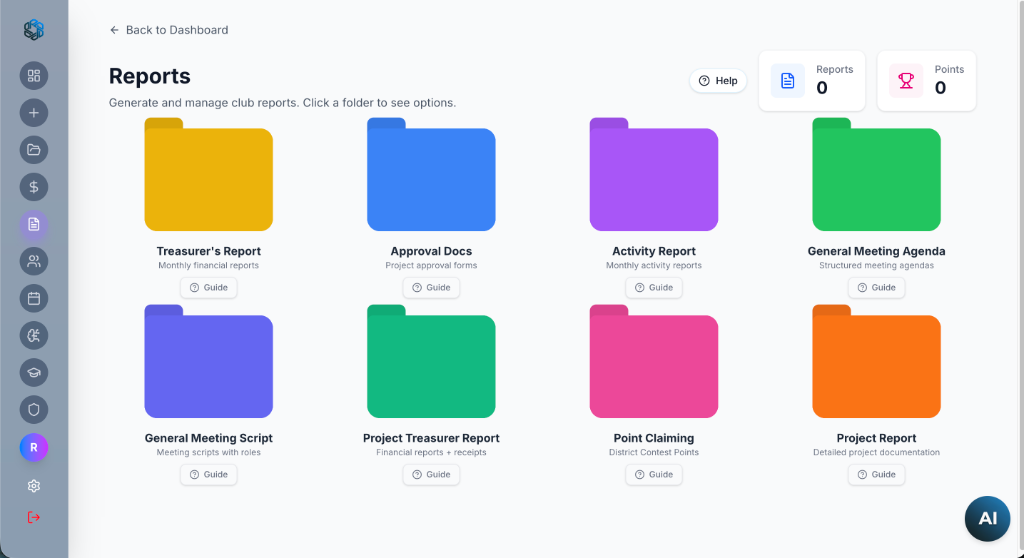Image resolution: width=1024 pixels, height=558 pixels.
Task: Open Guide for Project Treasurer Report
Action: coord(431,475)
